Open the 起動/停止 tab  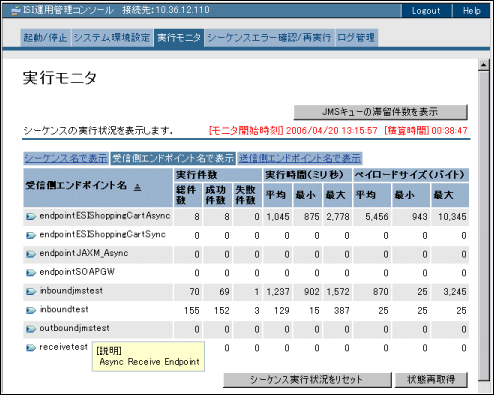pos(45,38)
